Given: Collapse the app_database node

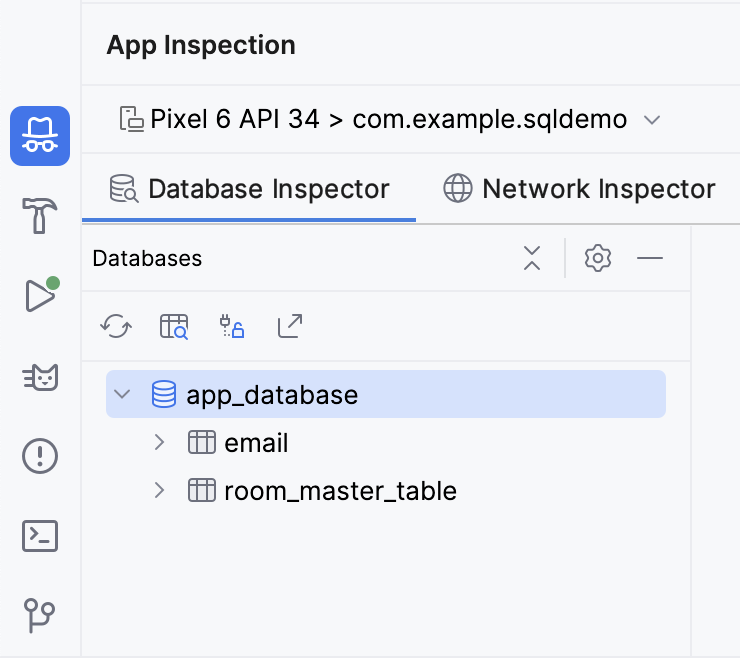Looking at the screenshot, I should [x=123, y=394].
